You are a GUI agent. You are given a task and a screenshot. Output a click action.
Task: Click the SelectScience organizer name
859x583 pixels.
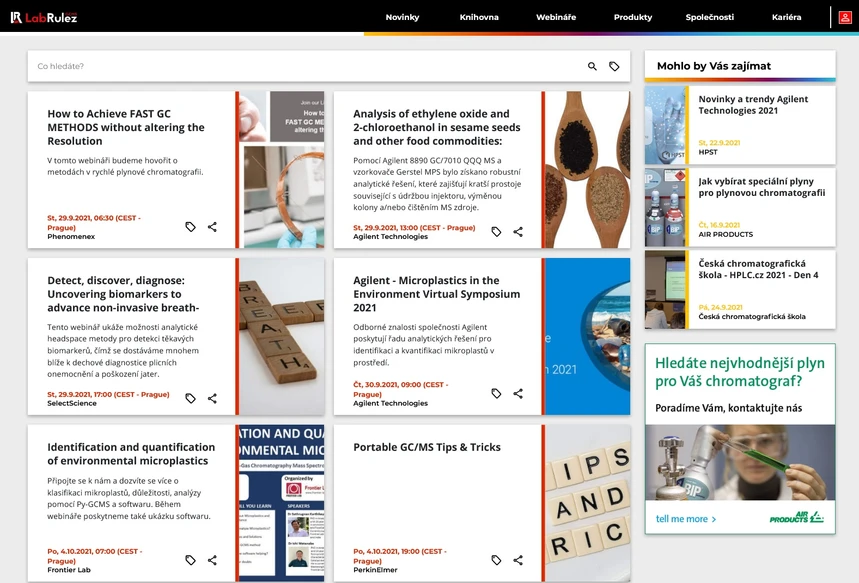(x=72, y=403)
